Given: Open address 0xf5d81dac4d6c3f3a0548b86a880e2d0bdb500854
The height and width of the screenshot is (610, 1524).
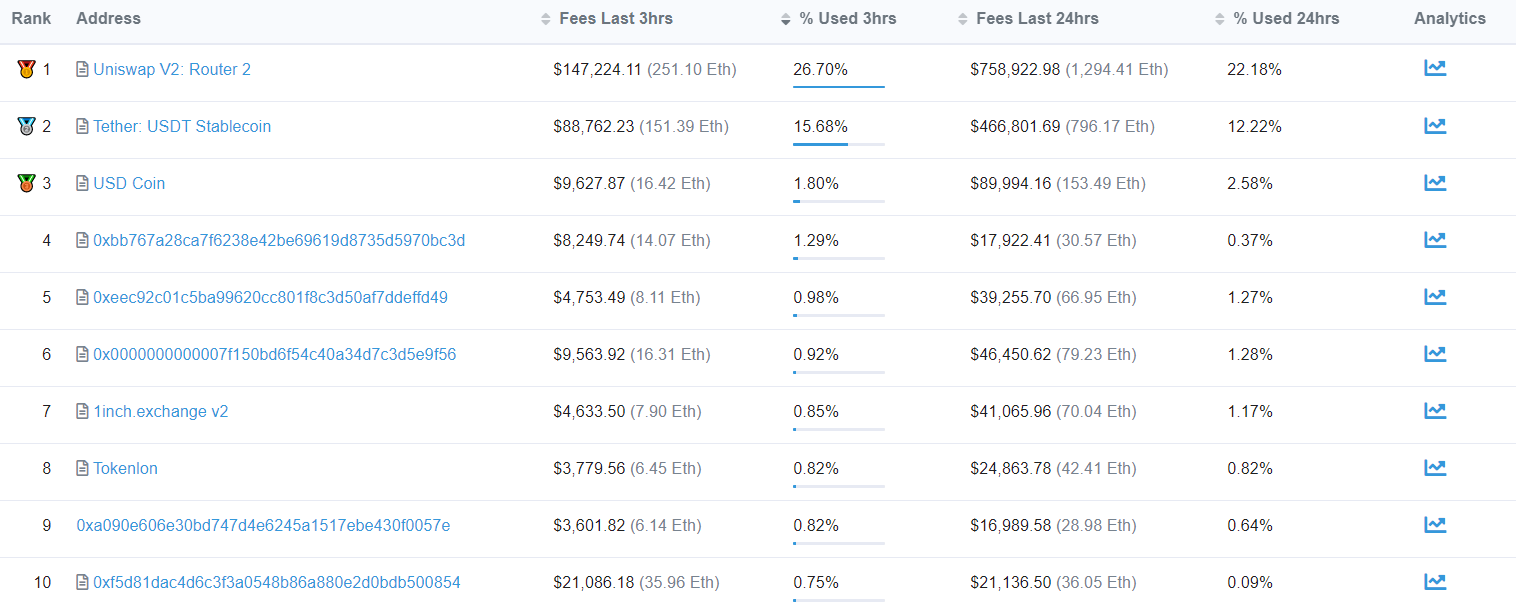Looking at the screenshot, I should point(277,582).
